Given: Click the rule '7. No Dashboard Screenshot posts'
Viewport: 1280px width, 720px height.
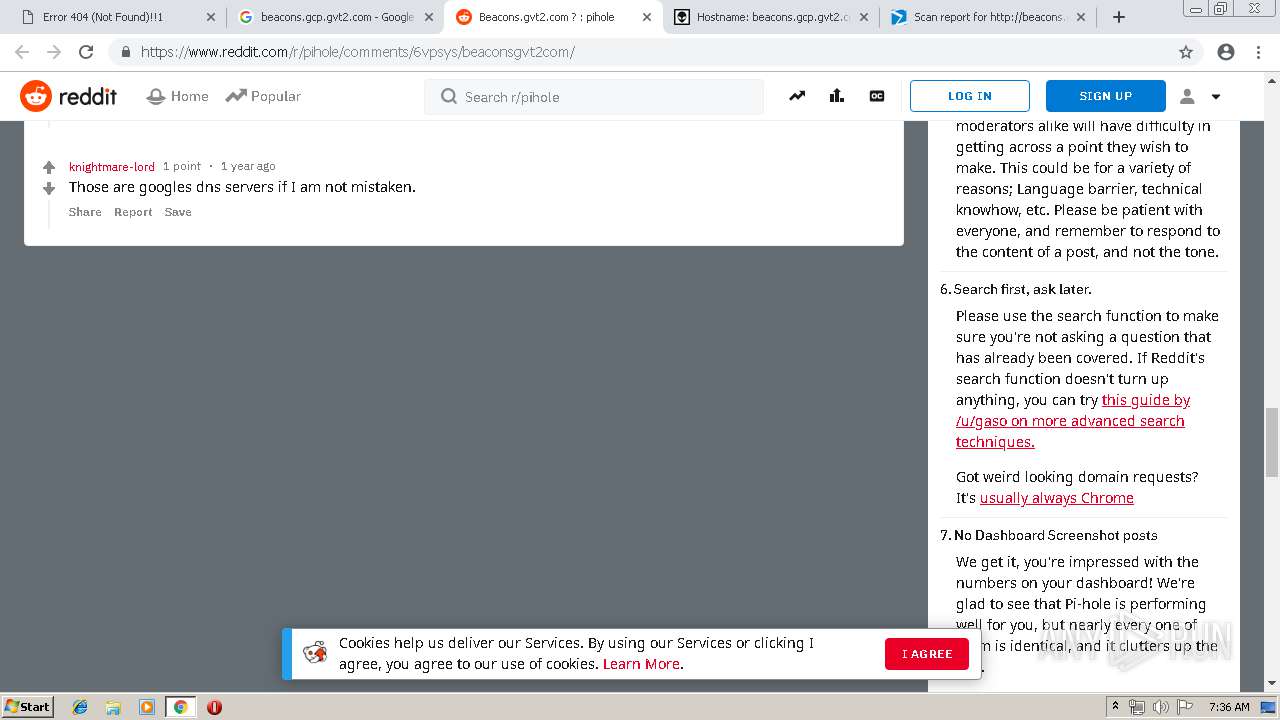Looking at the screenshot, I should pyautogui.click(x=1049, y=535).
